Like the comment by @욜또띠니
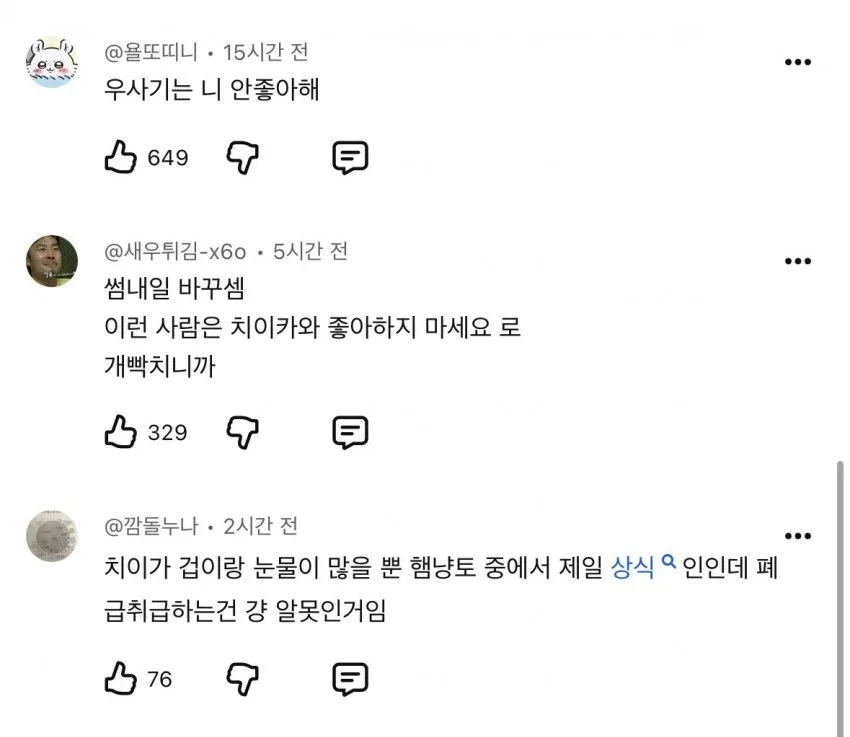 point(120,157)
